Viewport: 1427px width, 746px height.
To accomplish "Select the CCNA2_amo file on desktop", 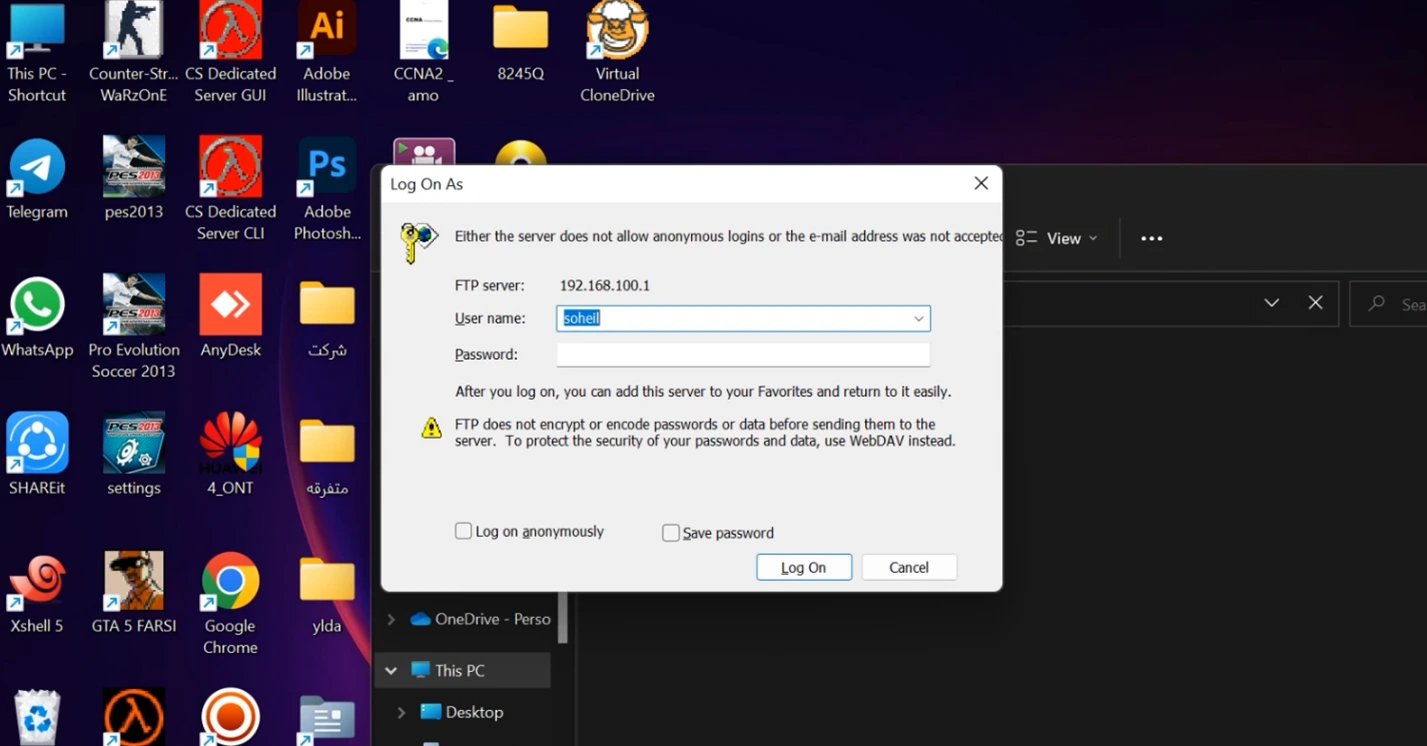I will pos(423,52).
